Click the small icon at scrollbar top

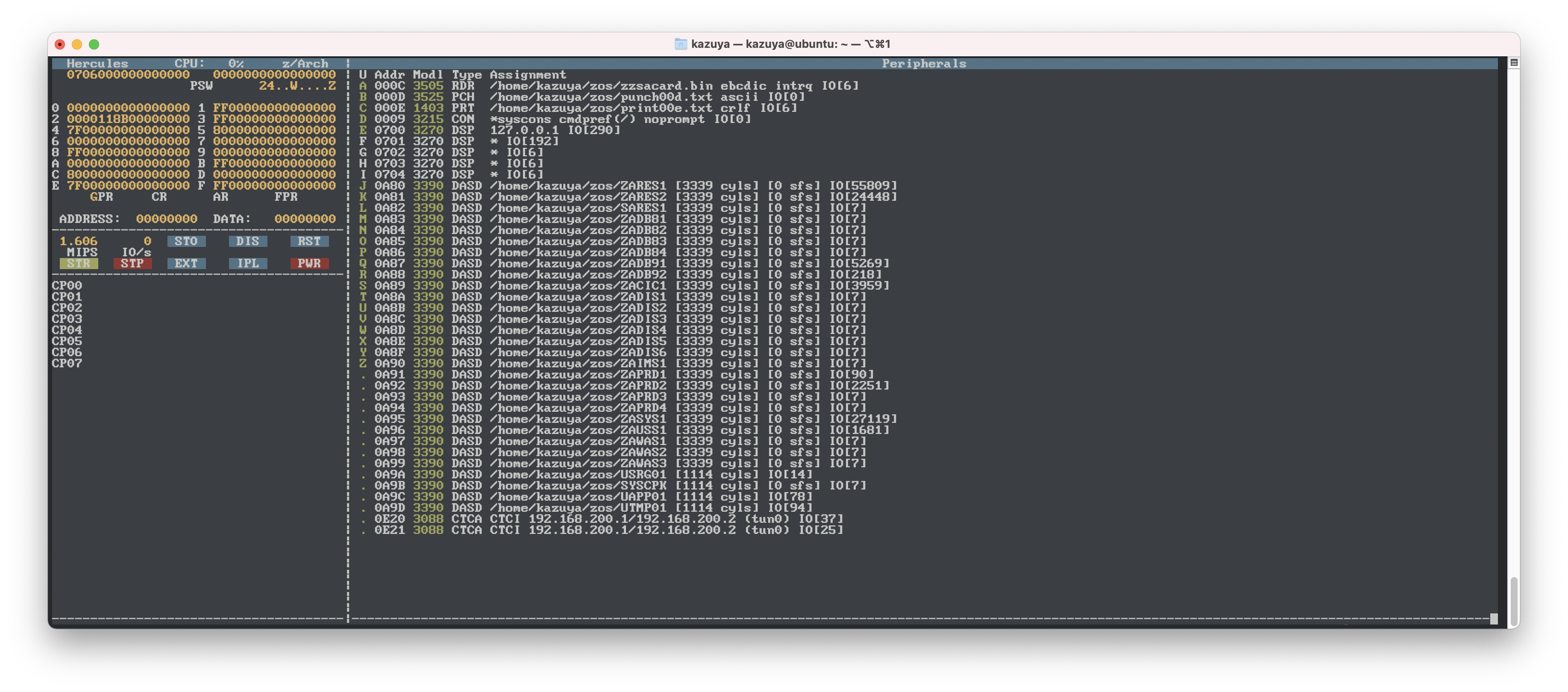pyautogui.click(x=1514, y=63)
